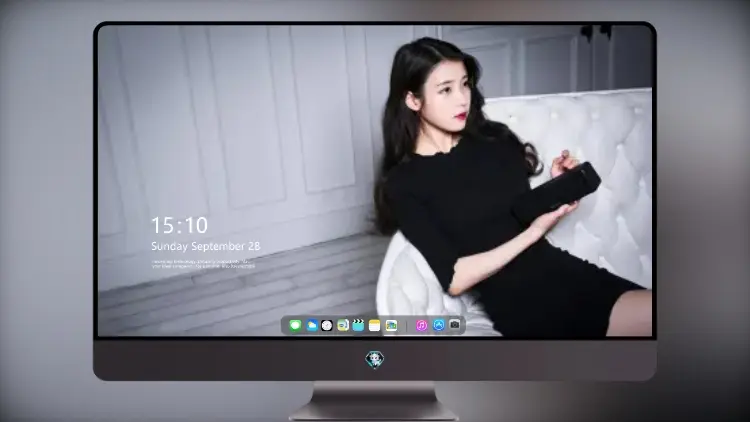
Task: Open the Camera app in dock
Action: click(454, 325)
